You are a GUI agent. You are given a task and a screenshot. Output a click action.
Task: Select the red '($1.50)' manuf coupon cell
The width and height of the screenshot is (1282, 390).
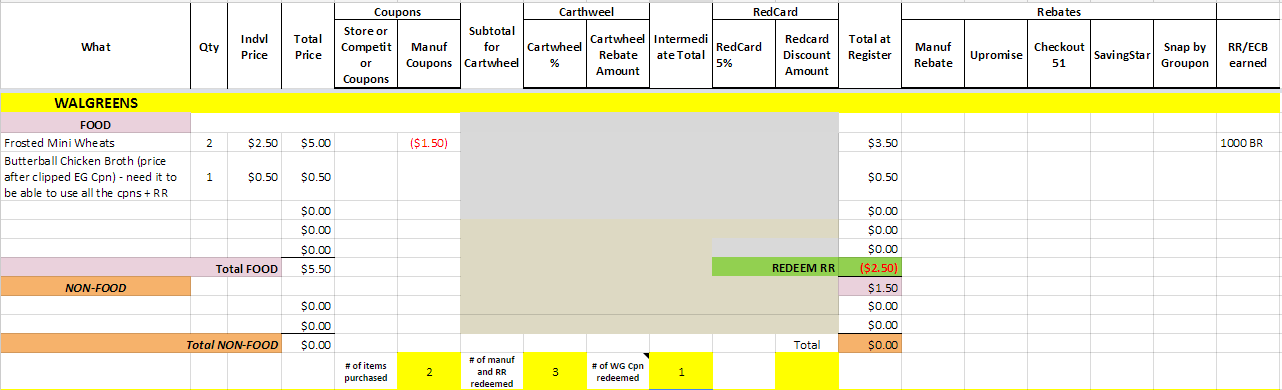click(429, 143)
